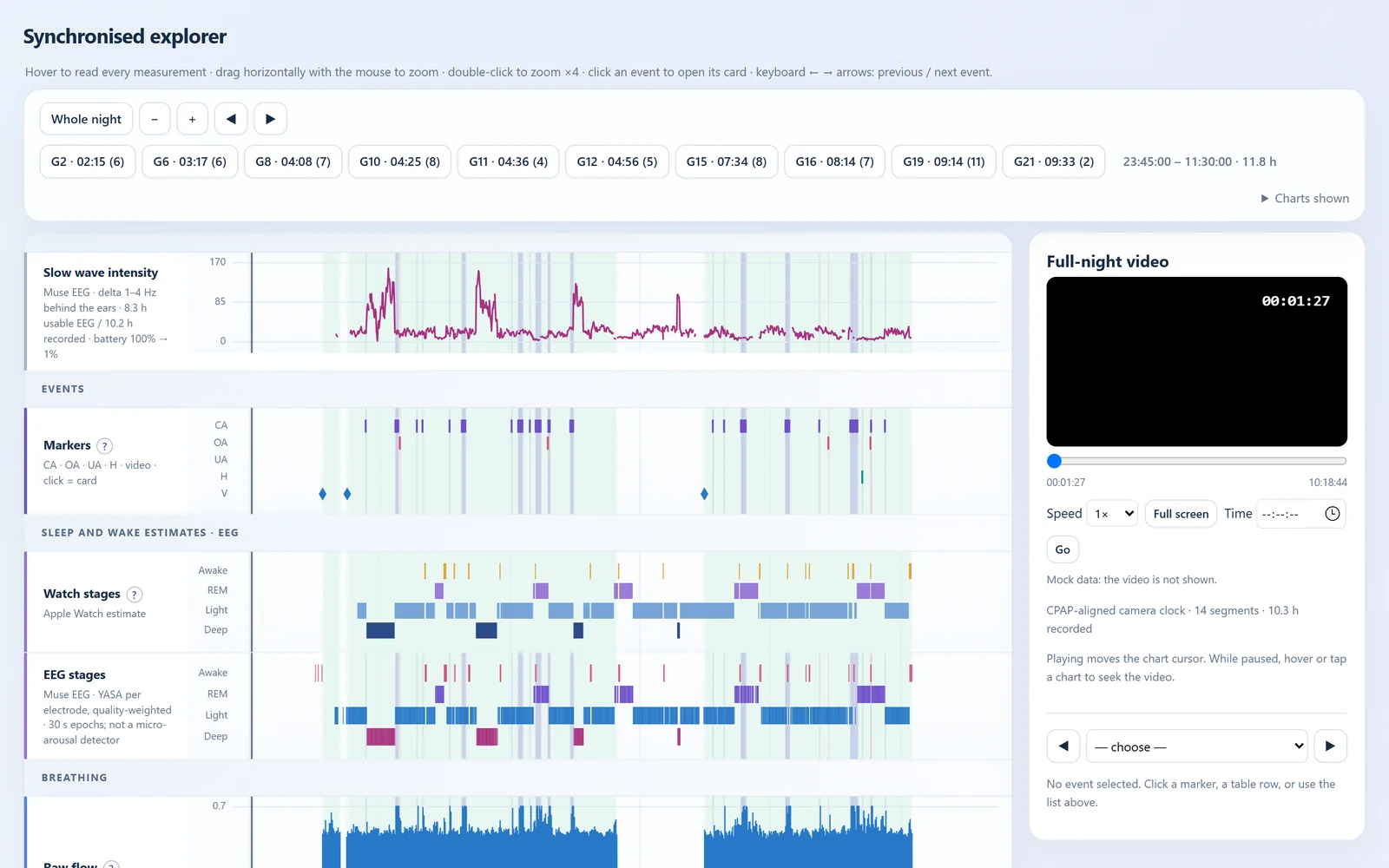
Task: Jump to group G21 · 09:33 (2)
Action: (x=1054, y=161)
